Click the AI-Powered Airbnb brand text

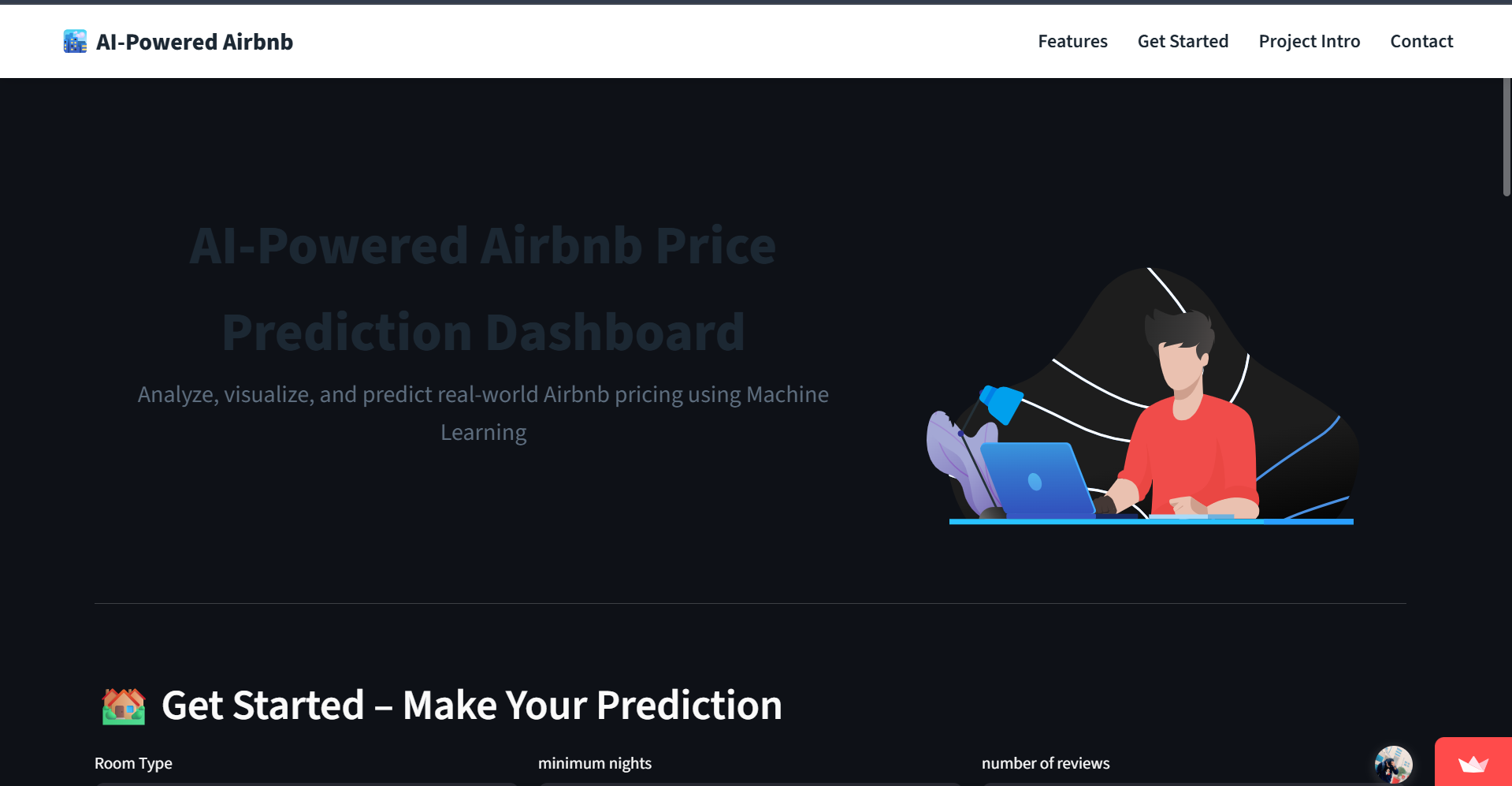coord(194,41)
